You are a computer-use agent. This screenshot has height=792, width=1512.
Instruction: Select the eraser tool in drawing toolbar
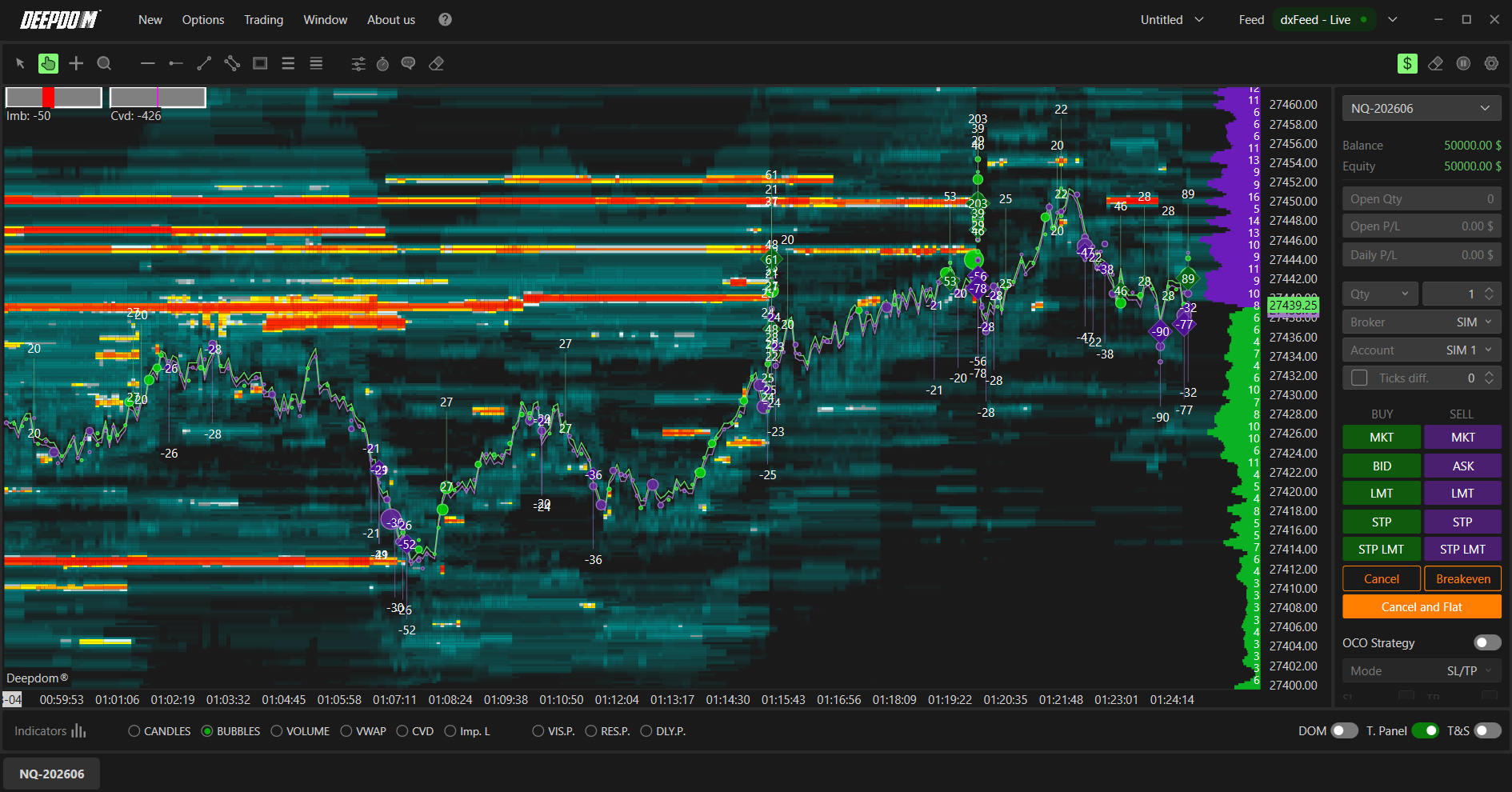436,63
